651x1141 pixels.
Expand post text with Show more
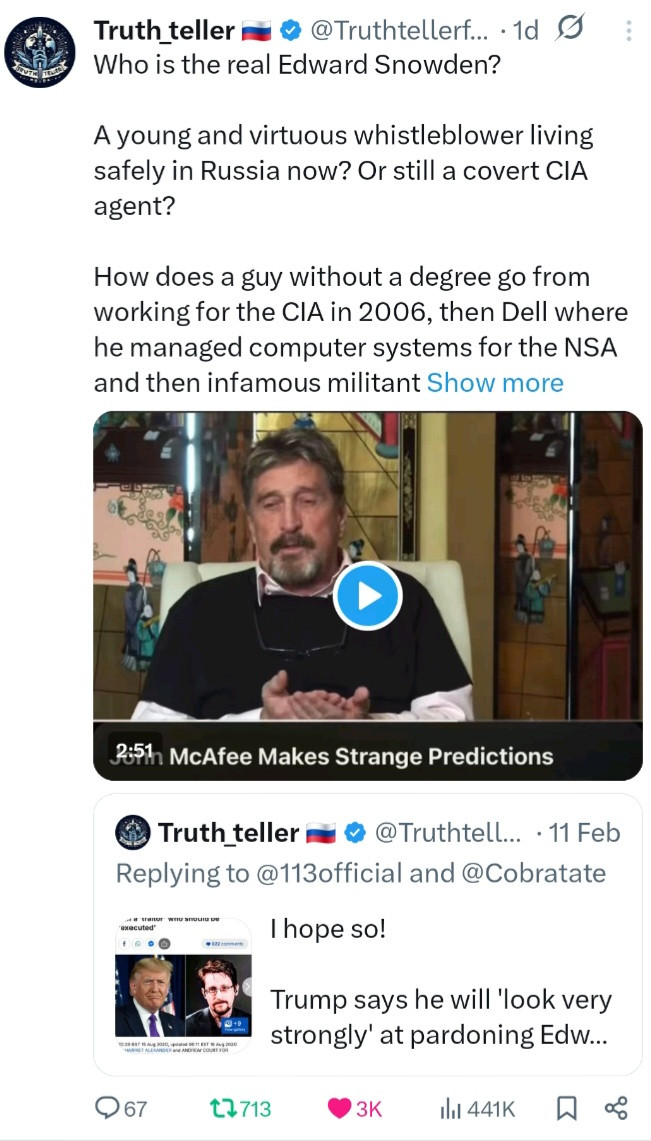click(495, 382)
